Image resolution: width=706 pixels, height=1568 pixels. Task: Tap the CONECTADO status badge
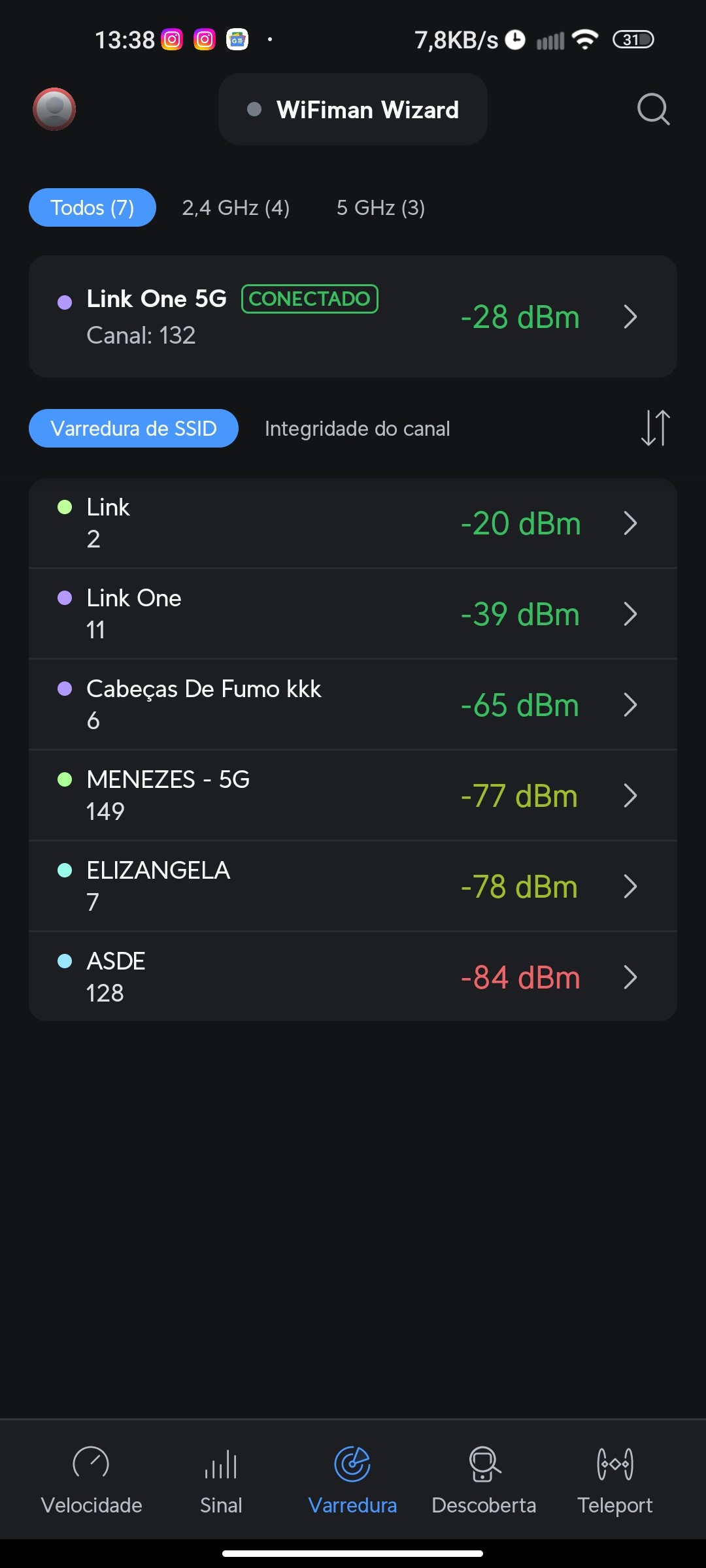(x=310, y=299)
